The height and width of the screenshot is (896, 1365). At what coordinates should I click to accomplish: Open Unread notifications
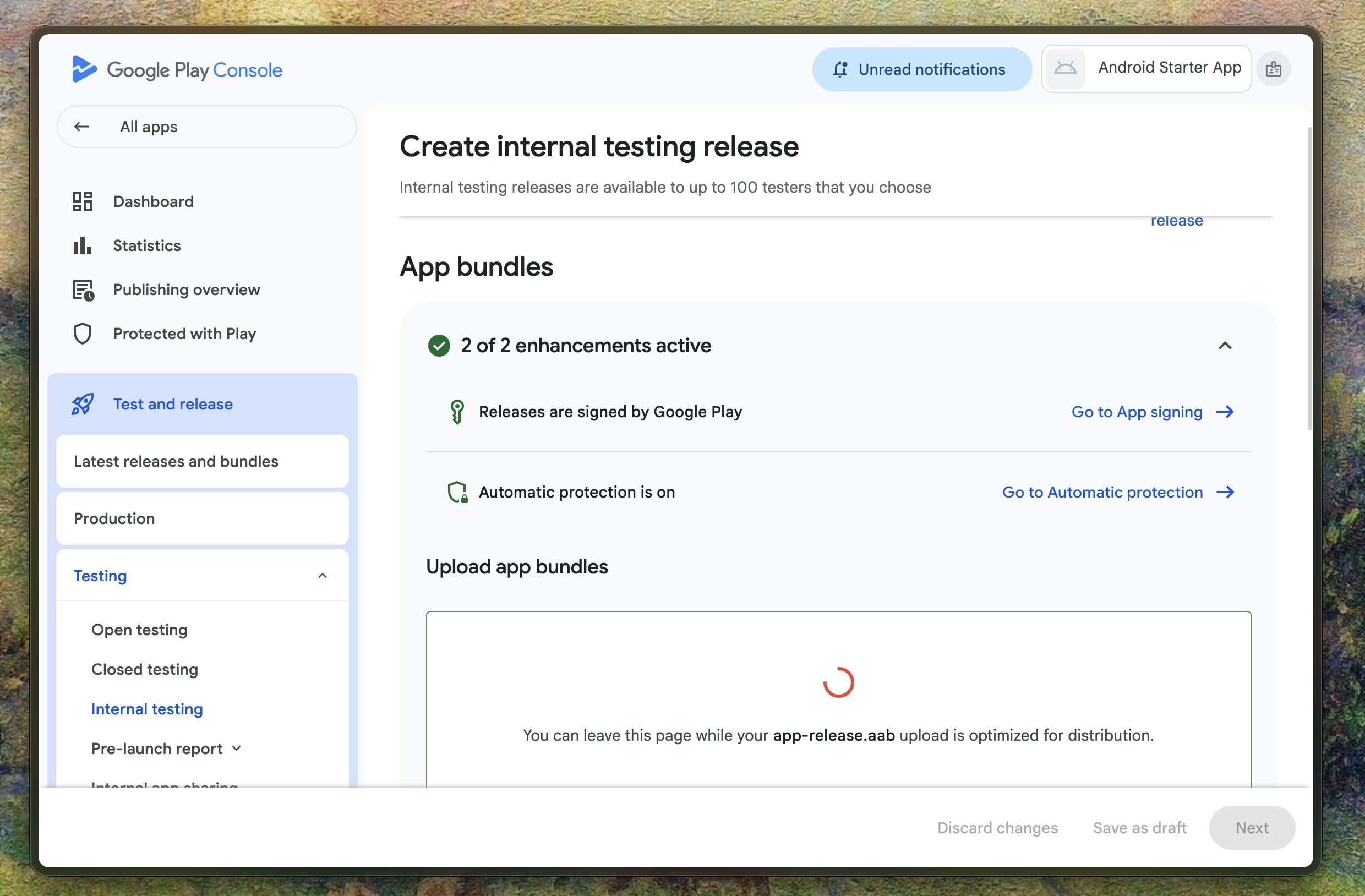pos(922,69)
